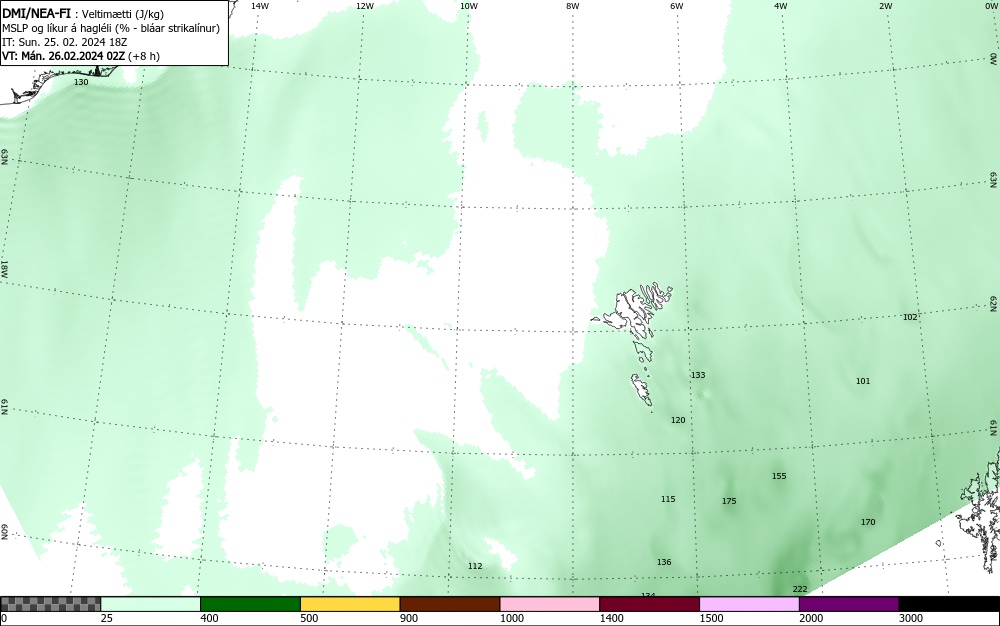Click the purple 2000-3000 legend swatch
The width and height of the screenshot is (1000, 626).
[849, 604]
